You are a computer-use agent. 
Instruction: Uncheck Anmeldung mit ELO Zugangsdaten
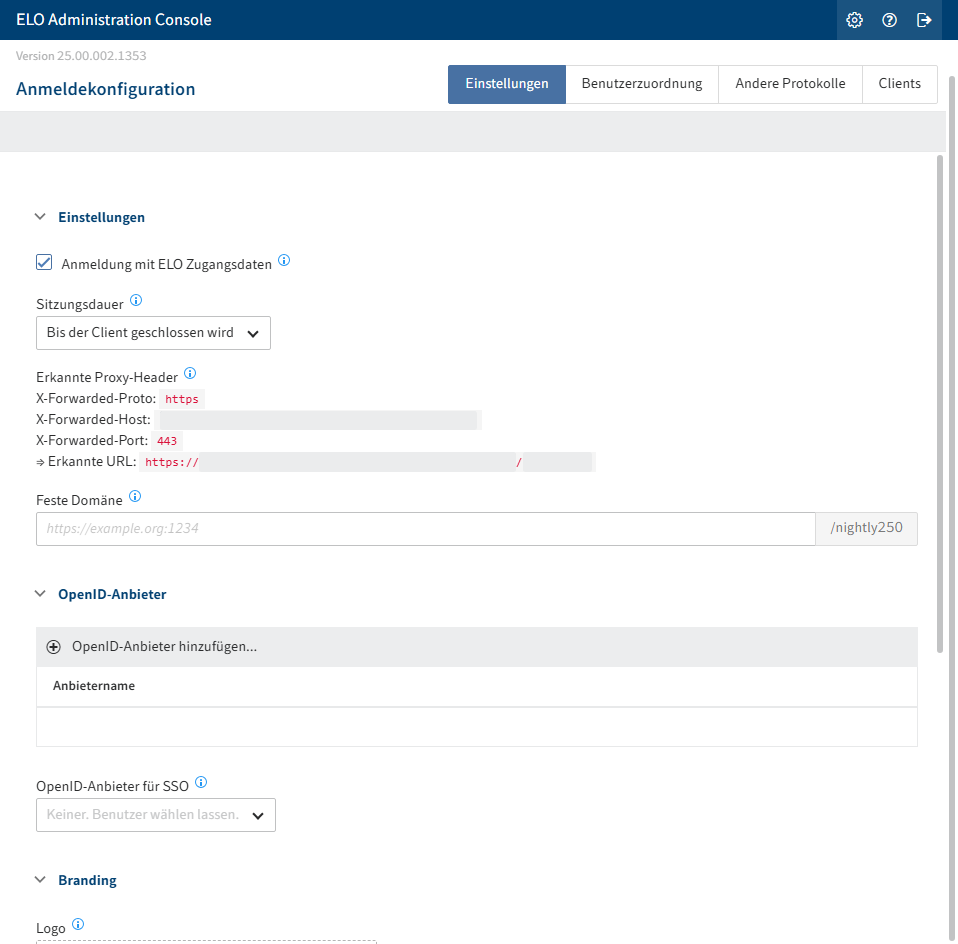click(44, 261)
